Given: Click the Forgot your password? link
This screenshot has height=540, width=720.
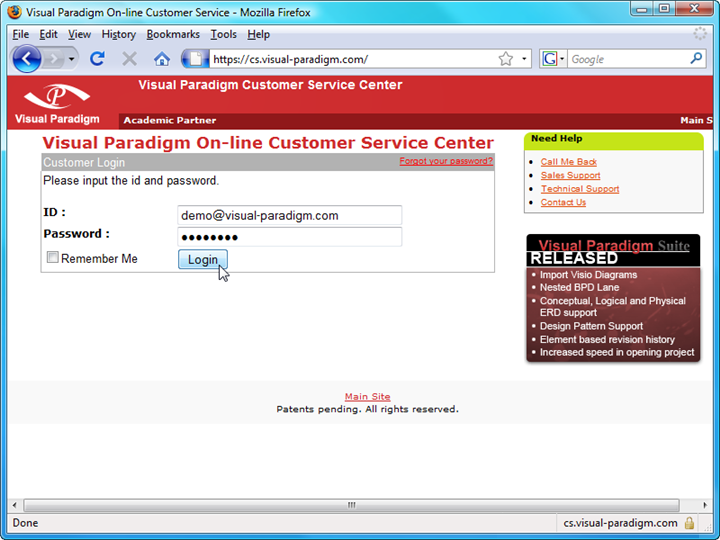Looking at the screenshot, I should point(446,161).
